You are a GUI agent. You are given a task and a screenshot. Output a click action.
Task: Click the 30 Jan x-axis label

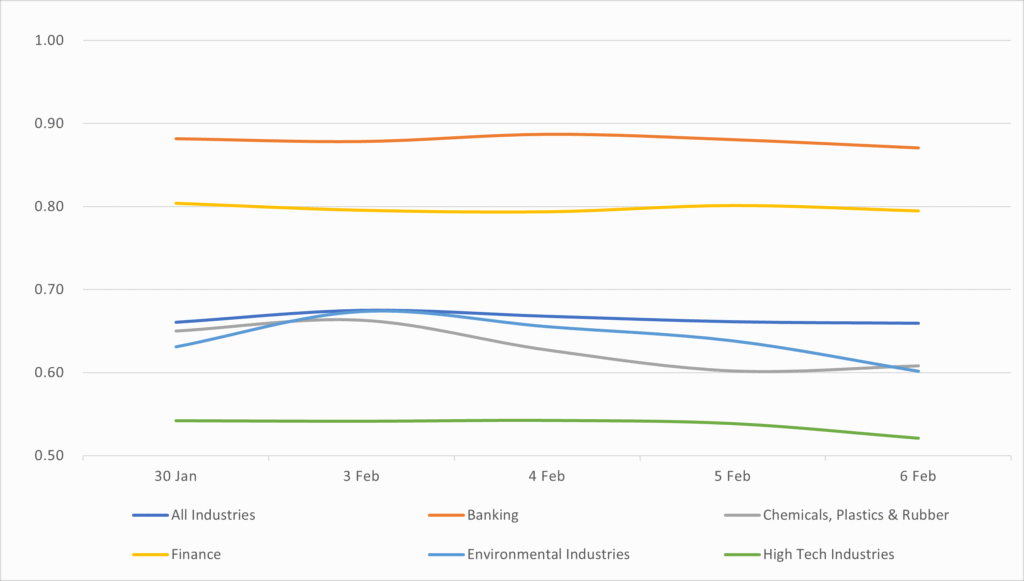pos(175,476)
